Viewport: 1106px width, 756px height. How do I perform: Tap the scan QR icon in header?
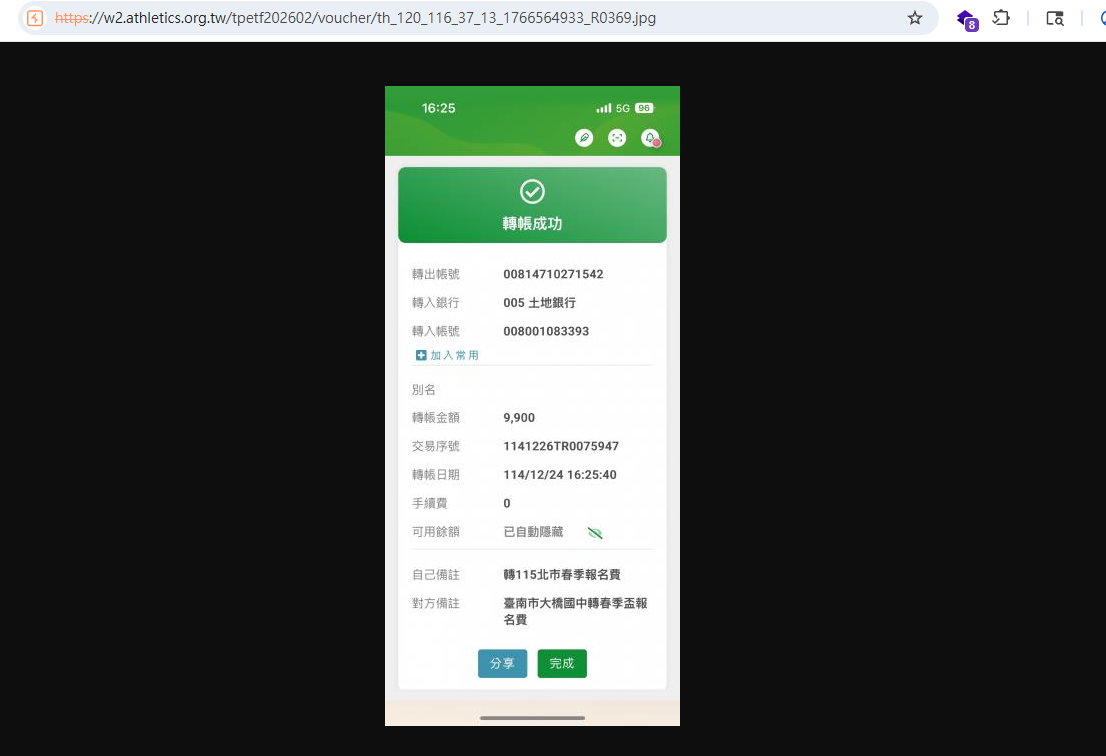617,138
